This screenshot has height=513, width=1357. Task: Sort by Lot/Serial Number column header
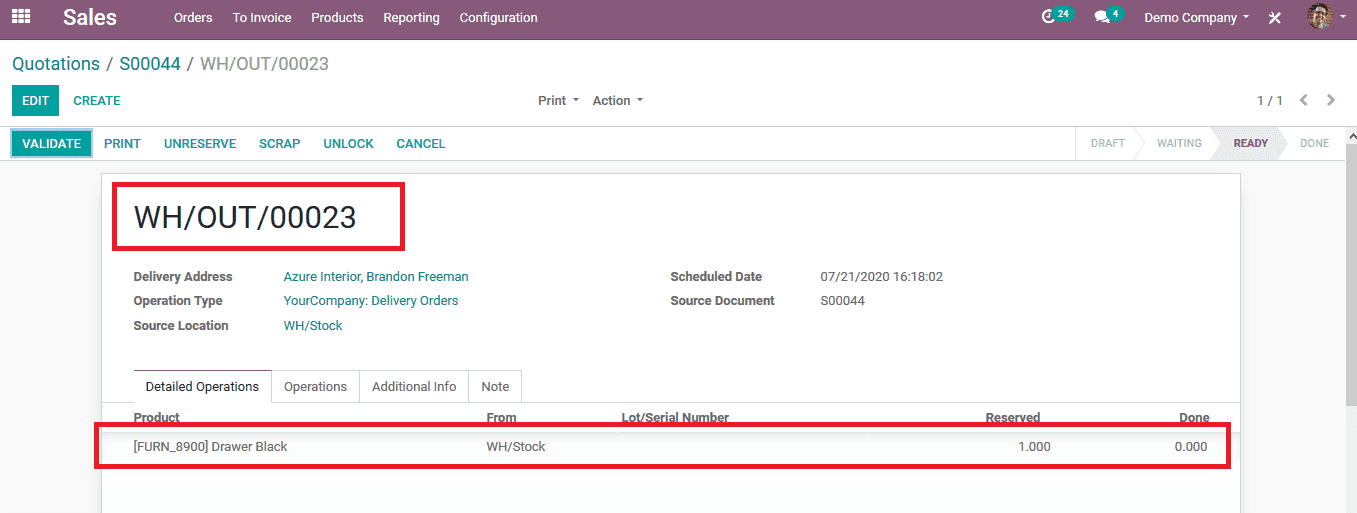(x=675, y=418)
